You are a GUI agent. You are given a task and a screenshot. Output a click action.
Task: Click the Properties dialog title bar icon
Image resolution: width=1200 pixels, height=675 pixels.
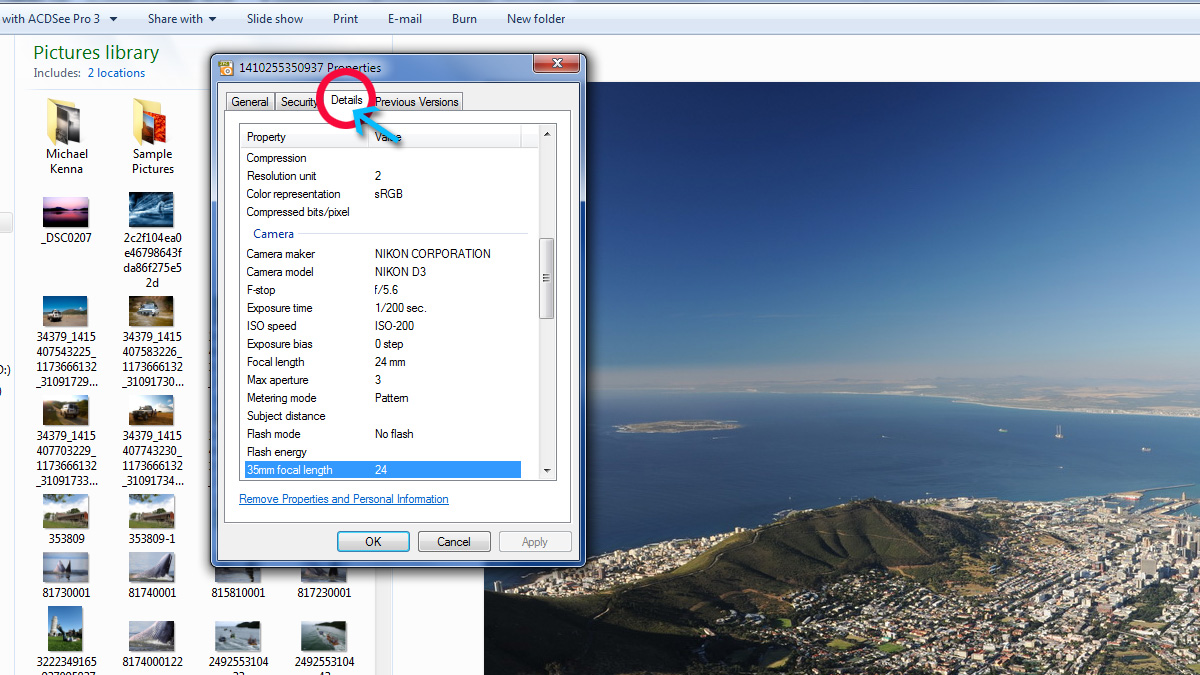coord(227,68)
